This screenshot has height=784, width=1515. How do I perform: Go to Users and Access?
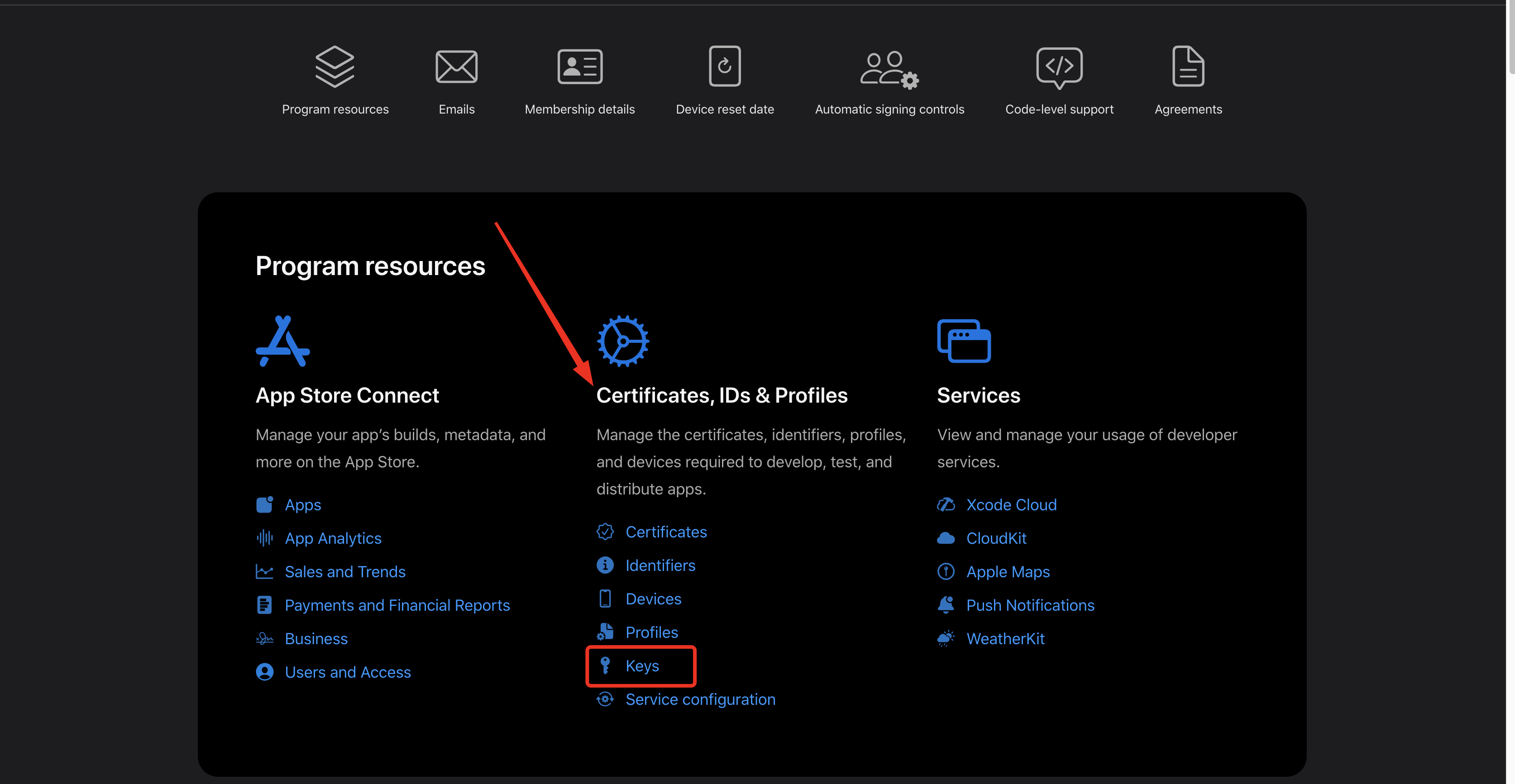click(x=348, y=672)
